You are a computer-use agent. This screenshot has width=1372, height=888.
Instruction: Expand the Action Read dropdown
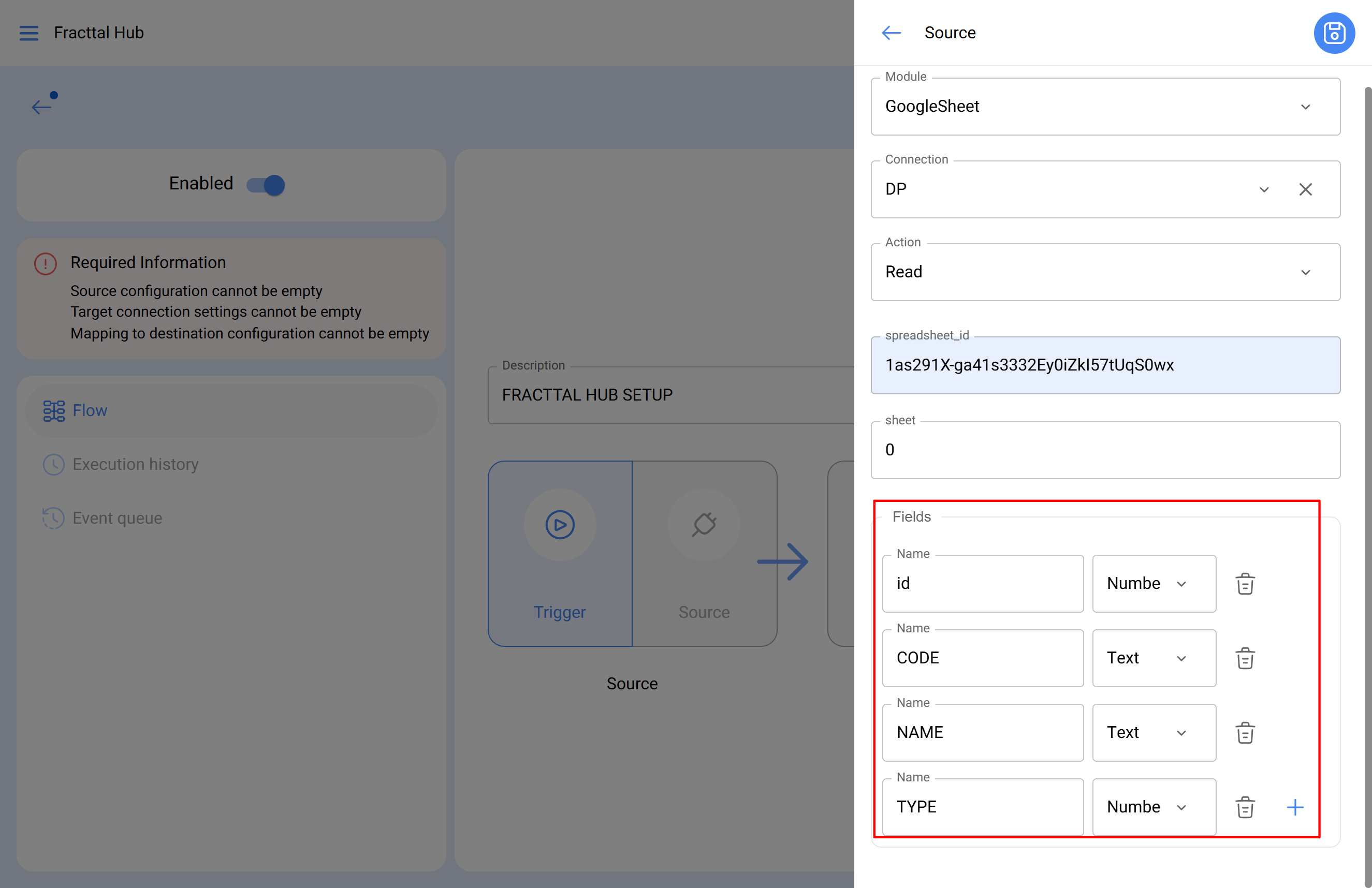1104,272
